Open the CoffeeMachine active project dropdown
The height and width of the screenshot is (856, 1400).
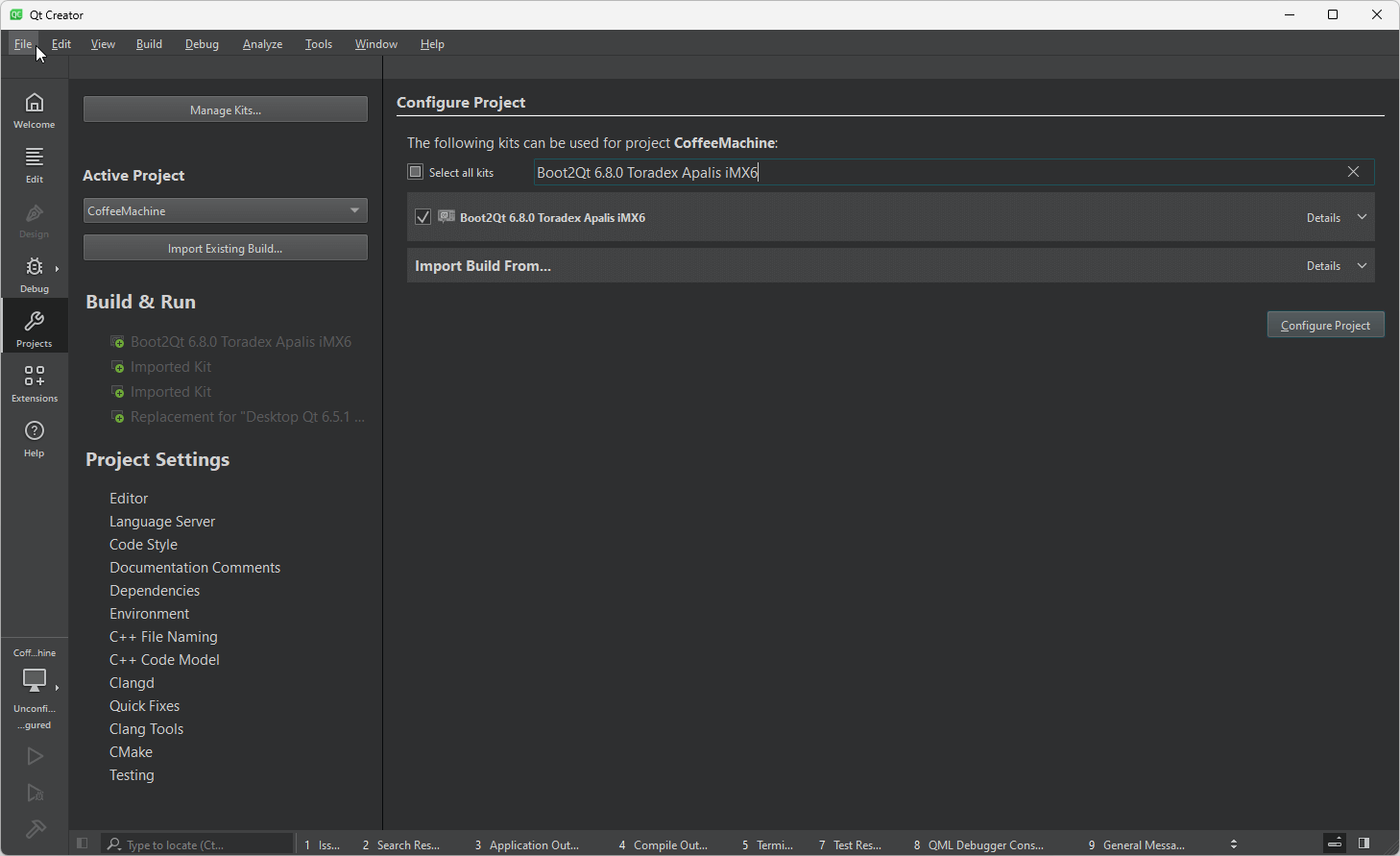(225, 210)
